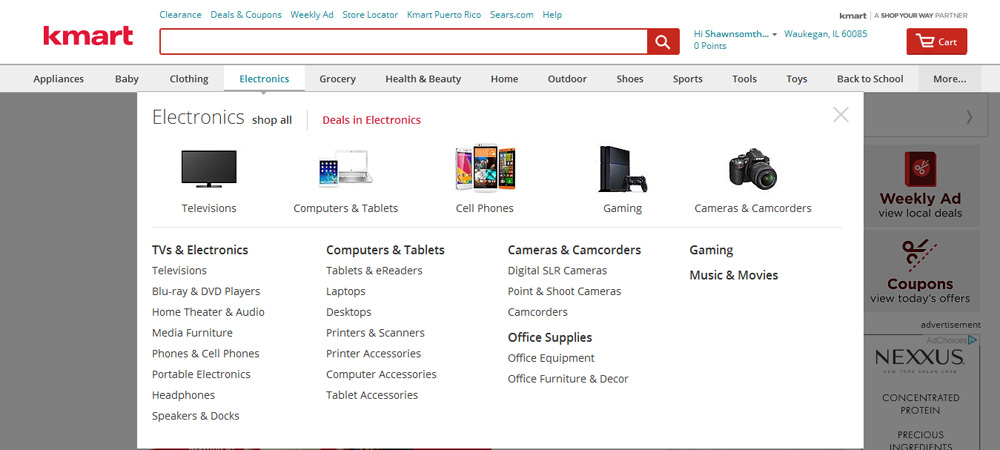Click the Clearance link
Screen dimensions: 1000x450
pos(180,15)
